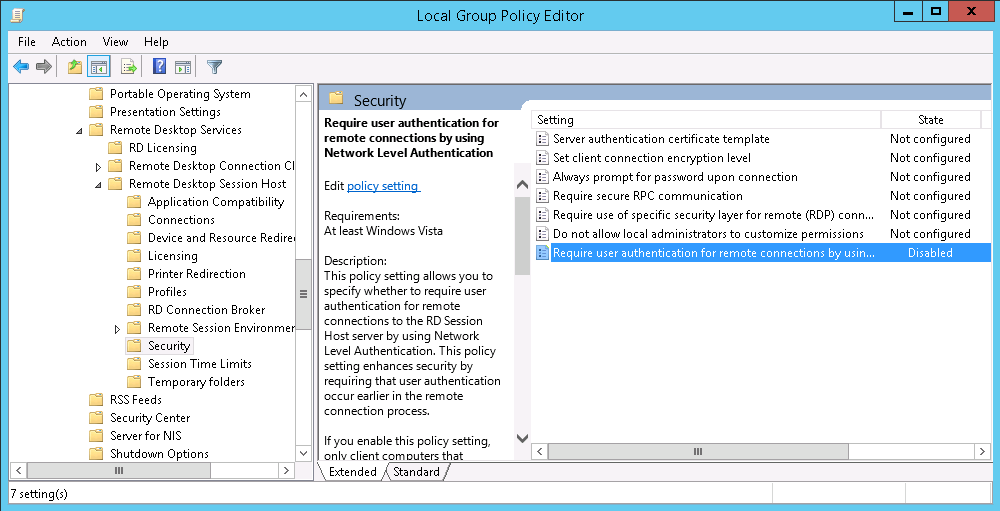Open the View menu
This screenshot has width=1000, height=511.
point(115,42)
